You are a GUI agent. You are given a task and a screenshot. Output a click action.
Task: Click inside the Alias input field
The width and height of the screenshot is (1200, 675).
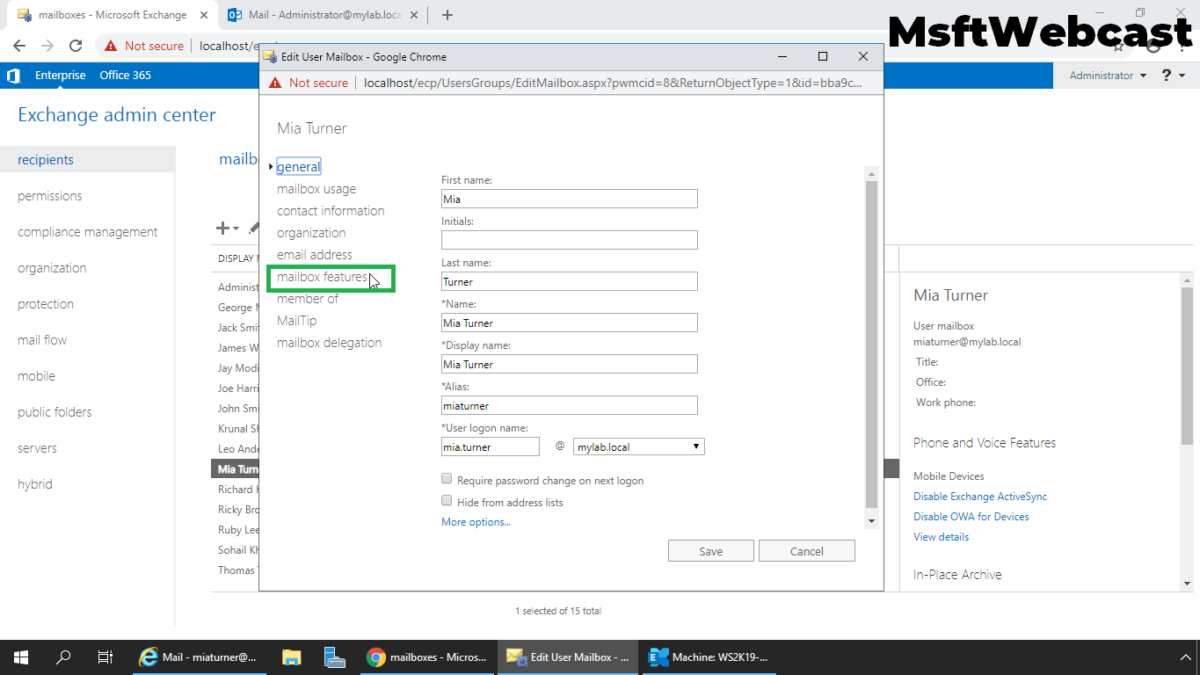[x=569, y=405]
